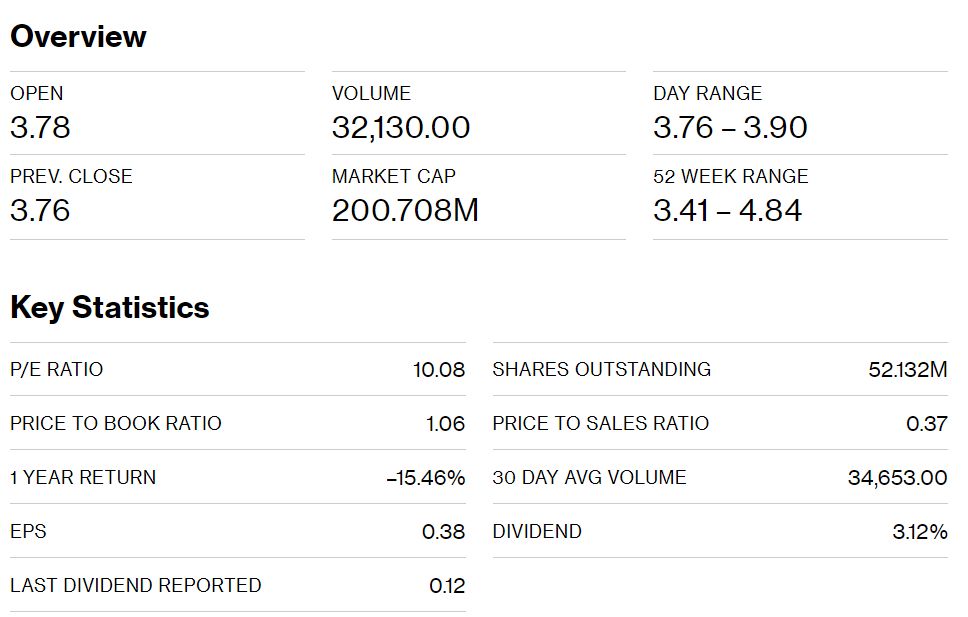Image resolution: width=968 pixels, height=617 pixels.
Task: Click the LAST DIVIDEND REPORTED label
Action: pos(136,585)
